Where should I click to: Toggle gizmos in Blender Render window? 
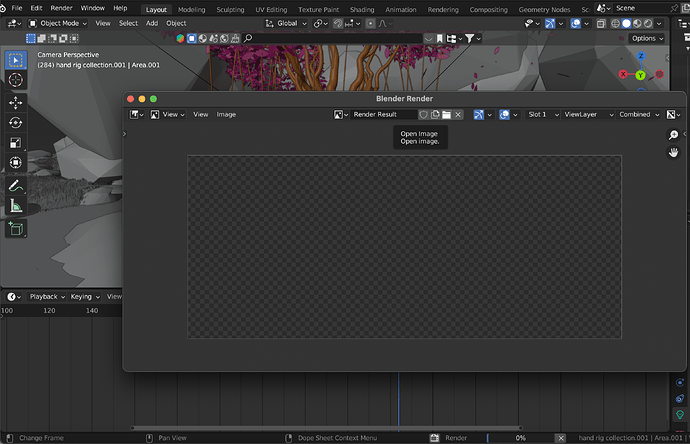[479, 114]
